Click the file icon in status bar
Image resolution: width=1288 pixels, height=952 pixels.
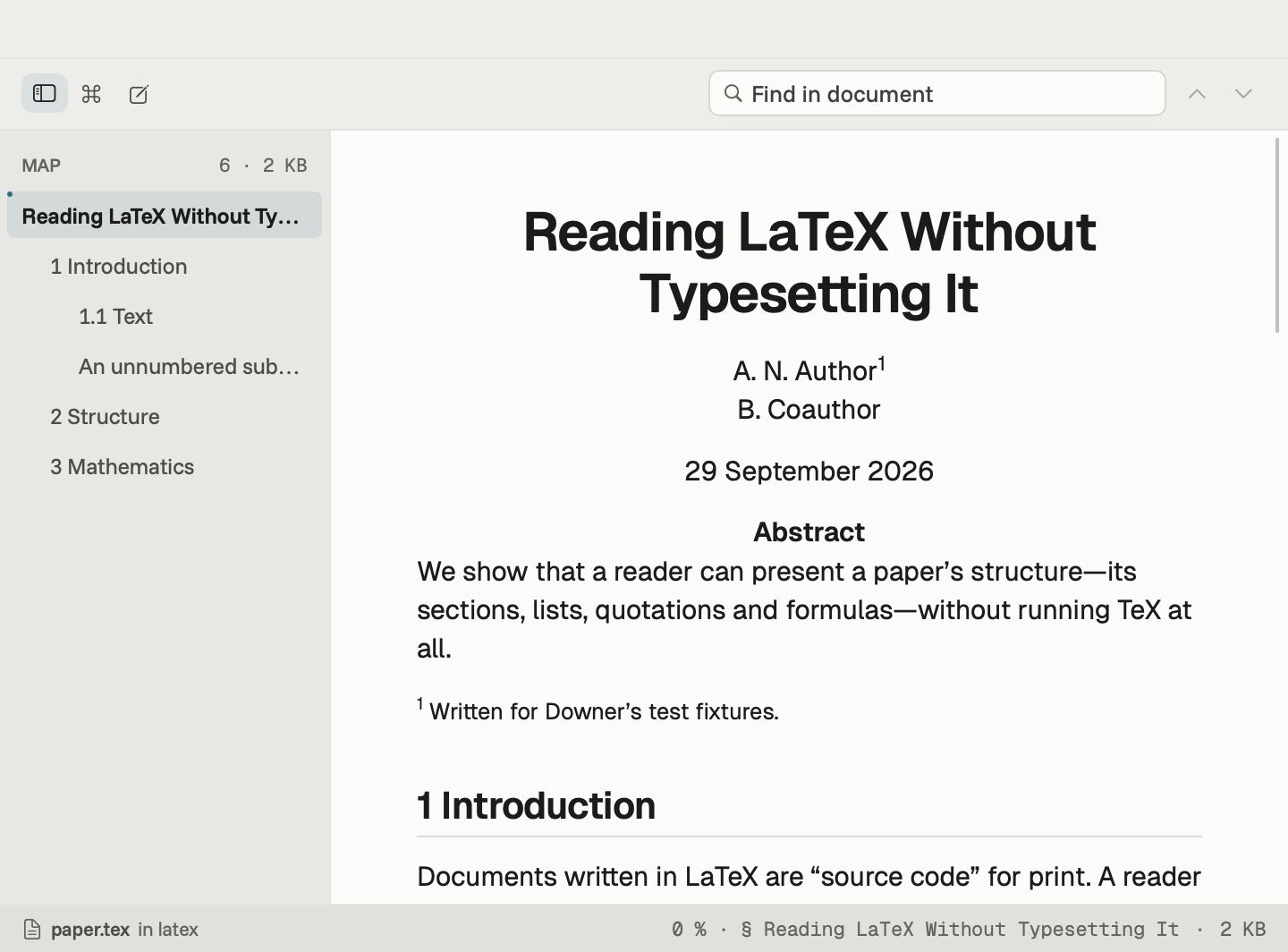[32, 929]
